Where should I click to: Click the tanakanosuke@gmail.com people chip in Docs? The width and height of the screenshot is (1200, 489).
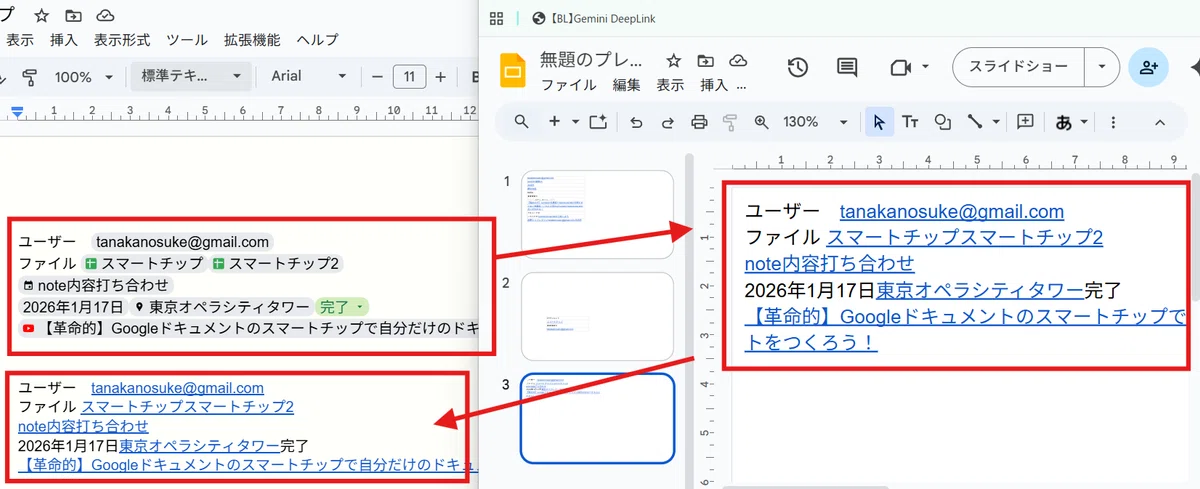click(x=182, y=242)
